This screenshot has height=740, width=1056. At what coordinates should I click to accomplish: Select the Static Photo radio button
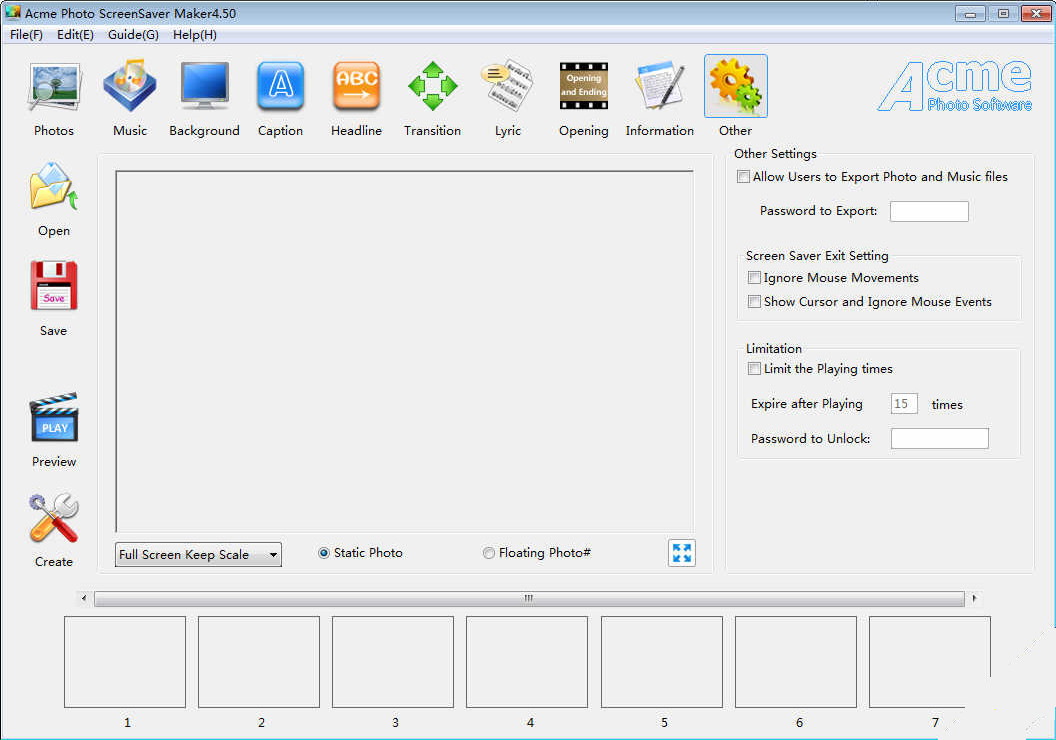click(x=324, y=553)
